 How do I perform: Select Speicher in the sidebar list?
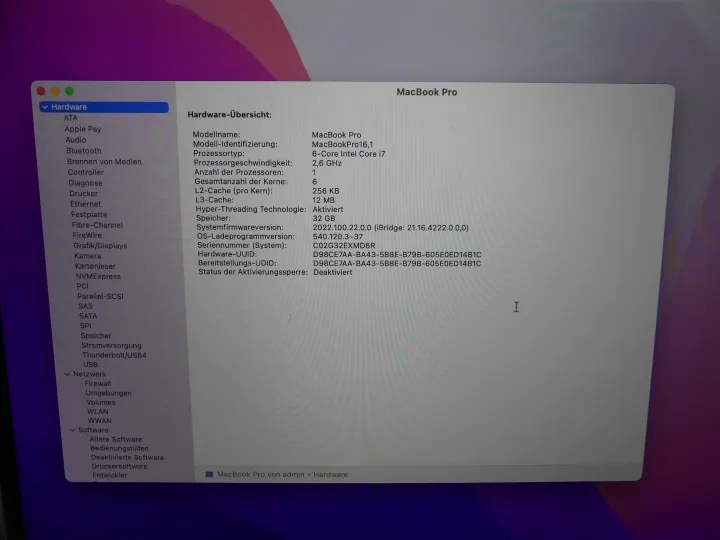96,336
